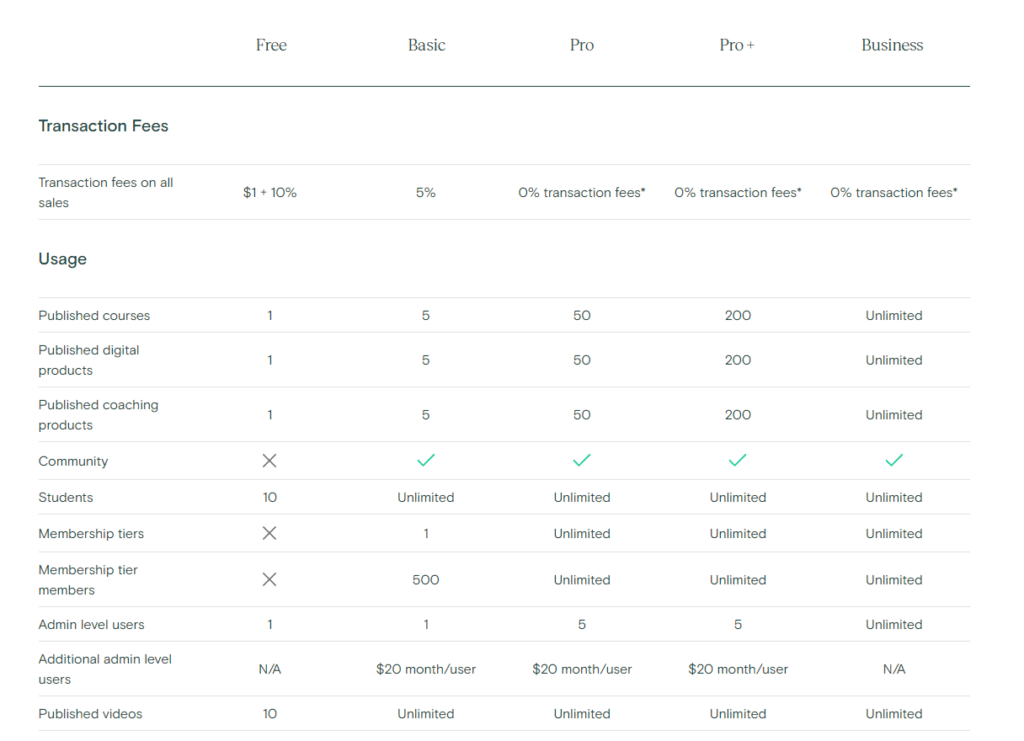Click the Transaction Fees section heading
The height and width of the screenshot is (741, 1024).
(x=103, y=126)
